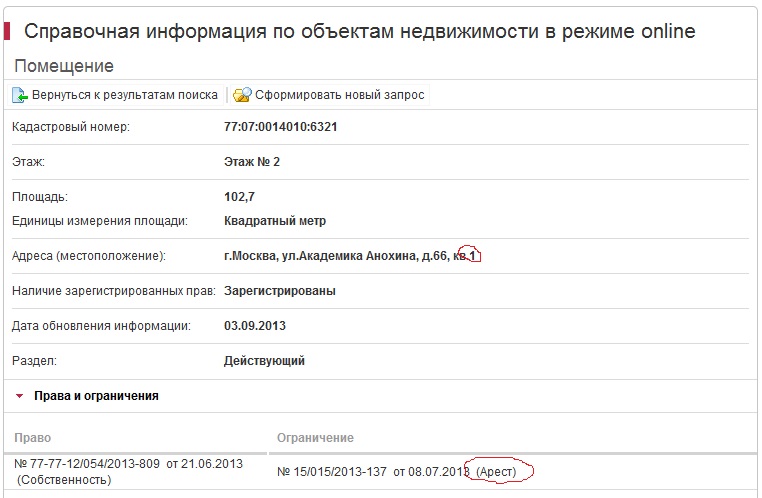Click the 'Зарегистрированы' rights status value
The width and height of the screenshot is (762, 498).
[280, 291]
